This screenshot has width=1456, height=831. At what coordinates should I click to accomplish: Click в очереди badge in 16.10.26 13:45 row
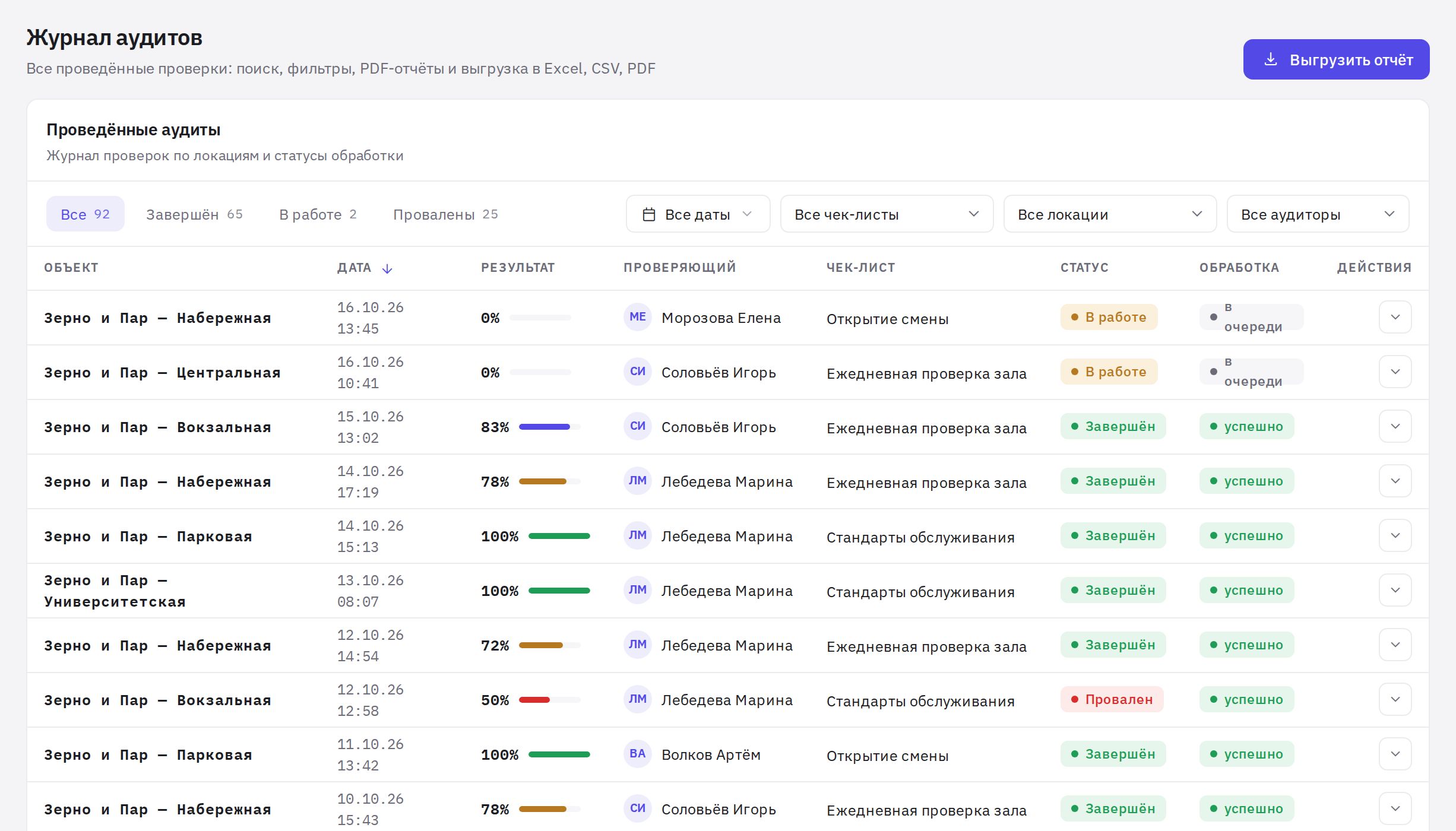[1252, 317]
